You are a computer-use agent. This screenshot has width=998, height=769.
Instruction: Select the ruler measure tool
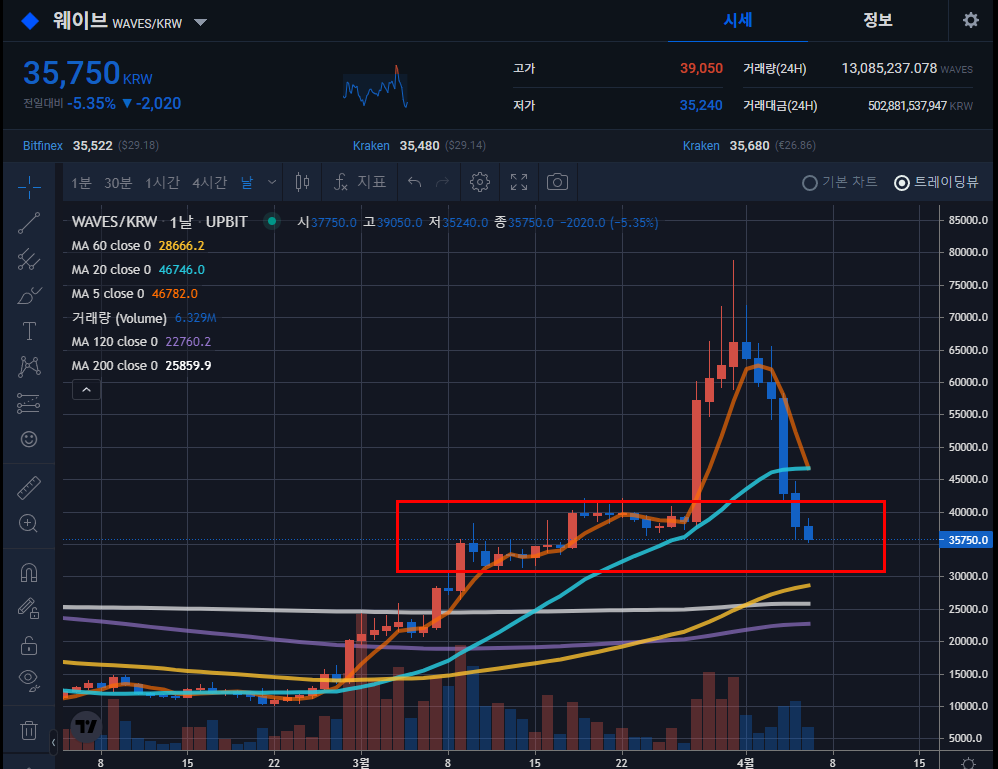(x=29, y=488)
